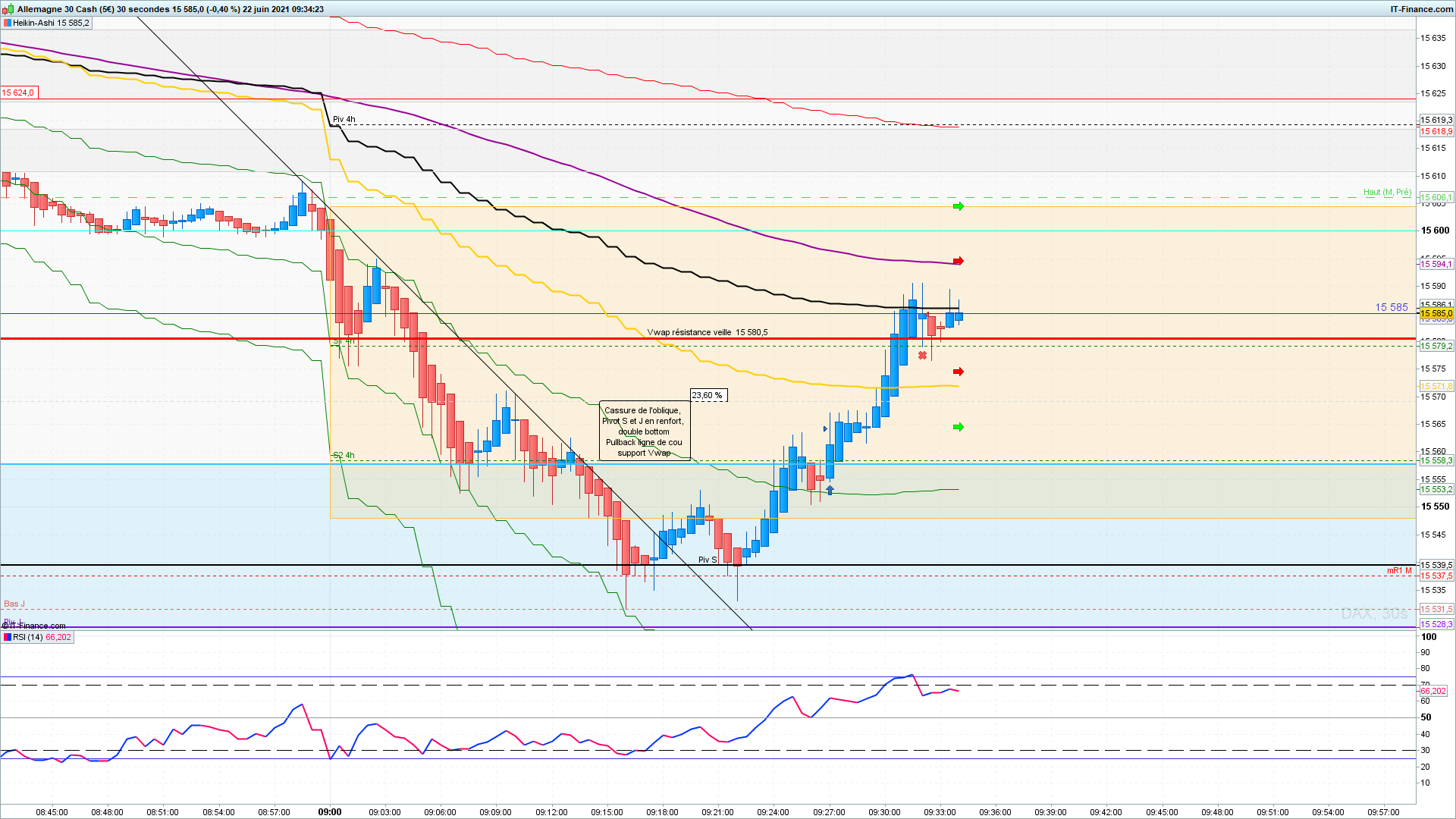Image resolution: width=1456 pixels, height=819 pixels.
Task: Select the red cross marker below candles
Action: coord(922,355)
